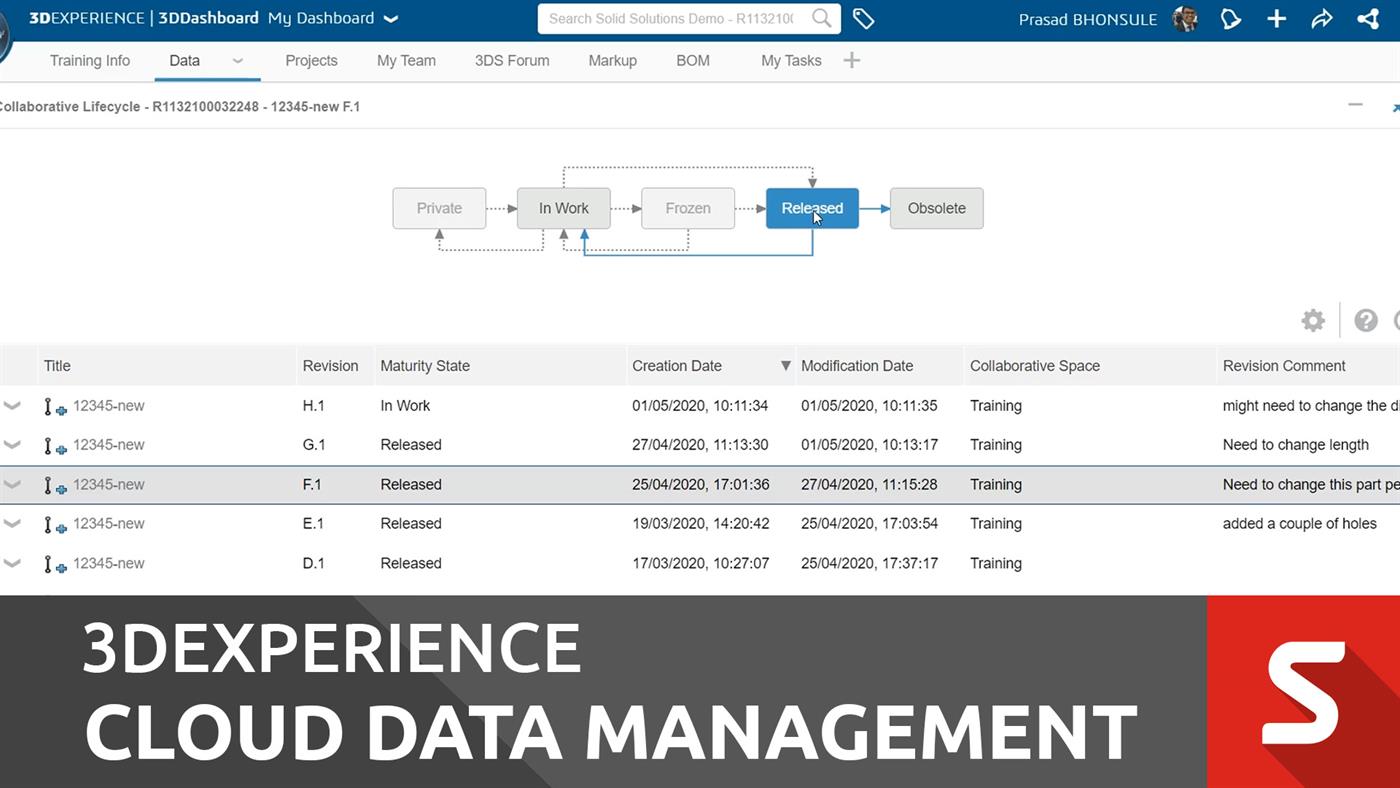Click the tag icon beside the search bar
1400x788 pixels.
point(863,18)
